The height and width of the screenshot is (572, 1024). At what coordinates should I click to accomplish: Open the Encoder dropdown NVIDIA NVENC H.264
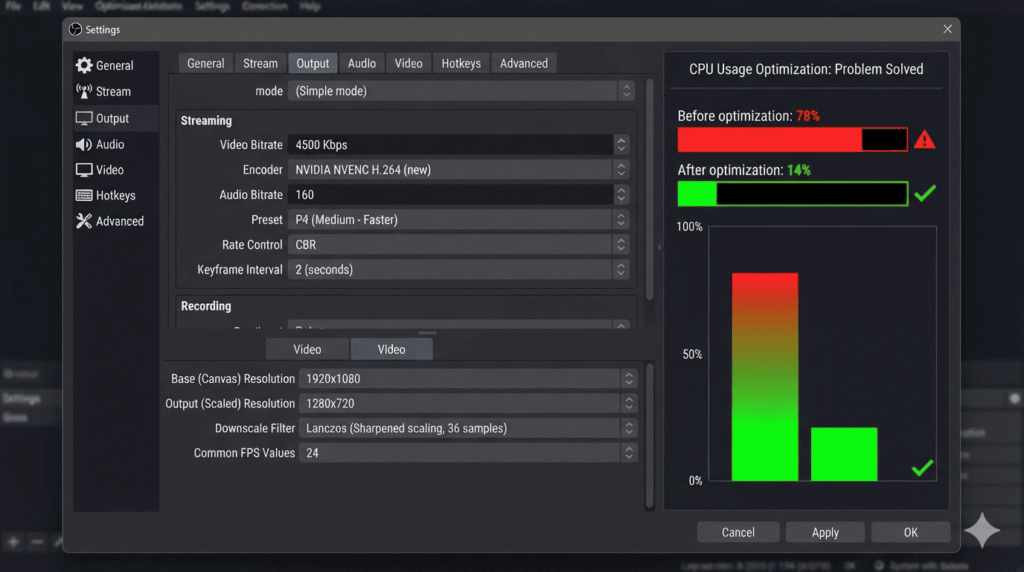coord(458,170)
